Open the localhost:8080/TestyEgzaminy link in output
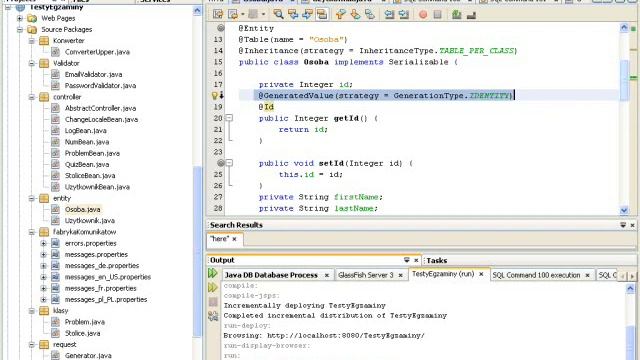640x360 pixels. pos(346,336)
